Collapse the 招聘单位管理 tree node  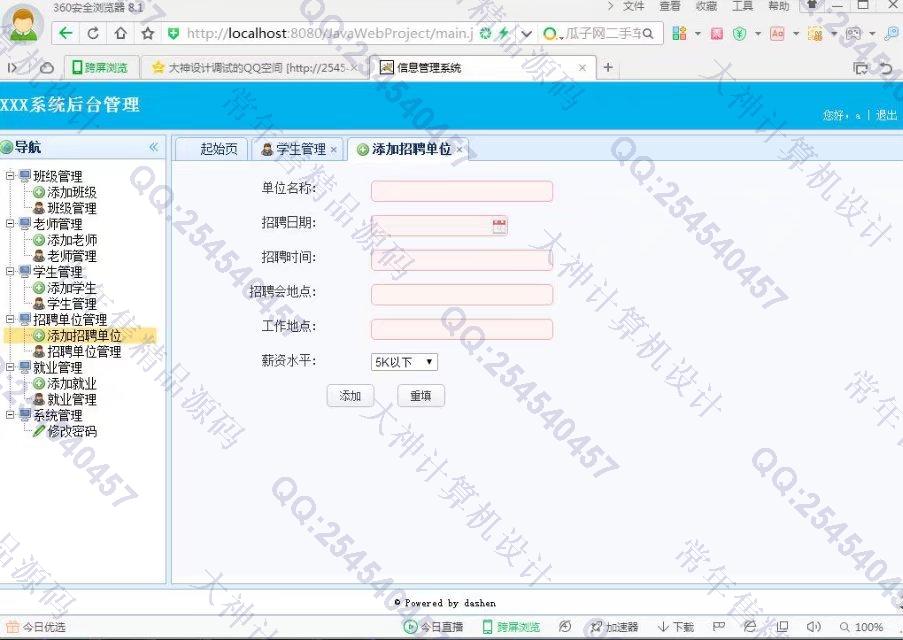click(x=10, y=319)
